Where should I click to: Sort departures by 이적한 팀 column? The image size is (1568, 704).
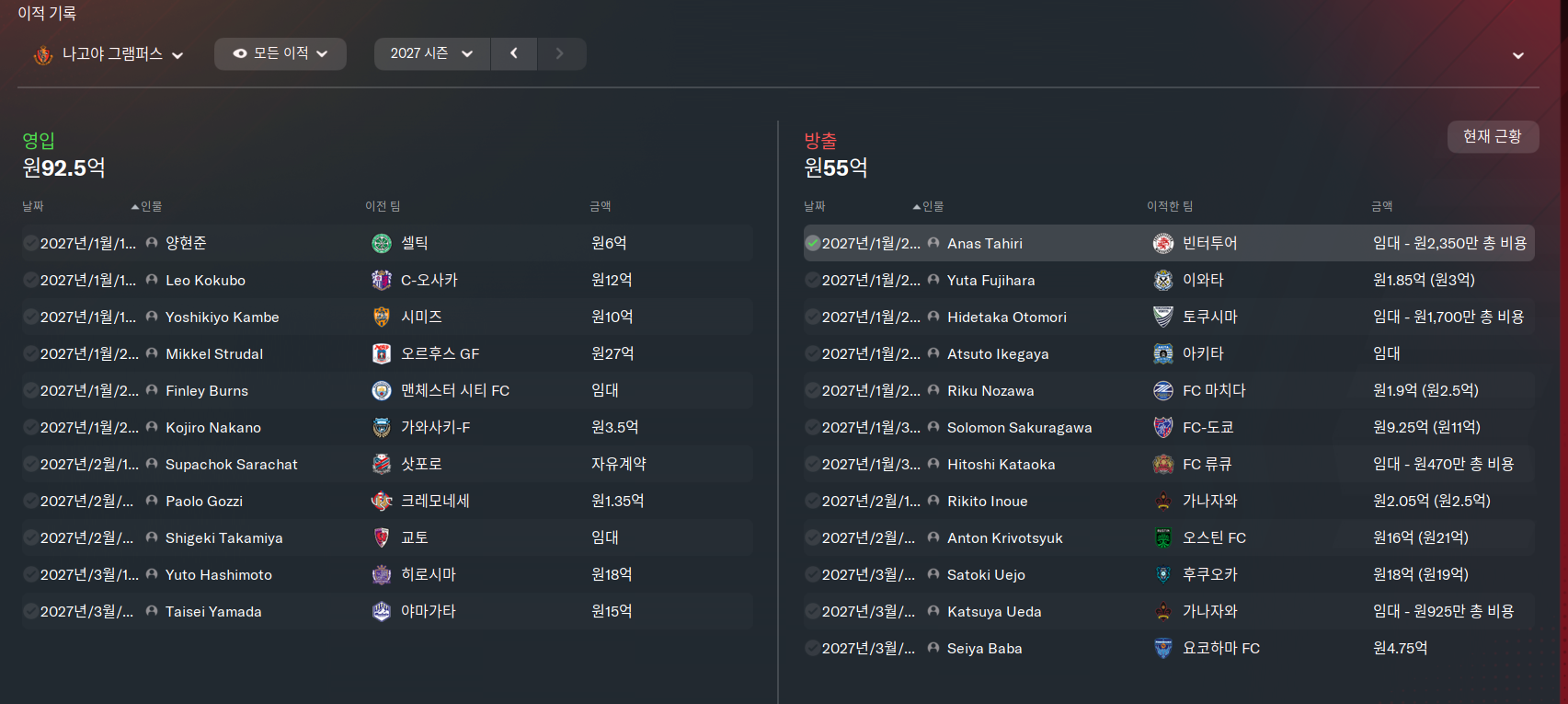point(1170,206)
